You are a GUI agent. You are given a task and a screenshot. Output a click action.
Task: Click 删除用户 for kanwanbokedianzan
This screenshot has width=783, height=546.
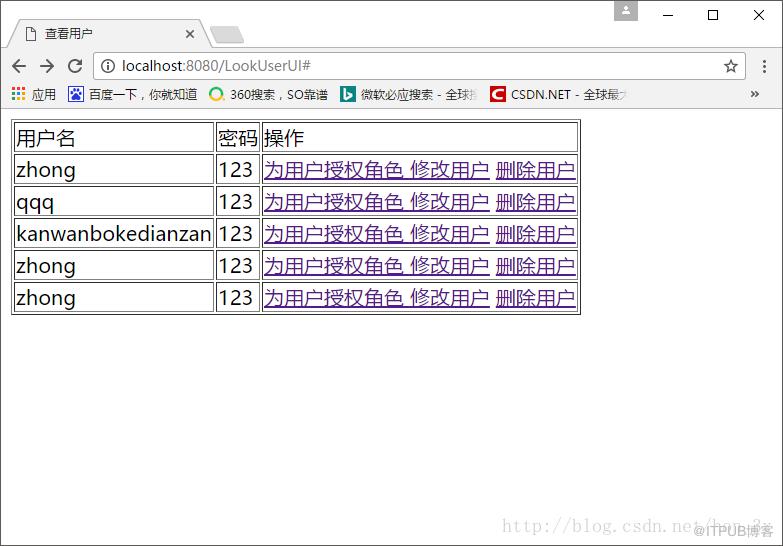pyautogui.click(x=536, y=234)
